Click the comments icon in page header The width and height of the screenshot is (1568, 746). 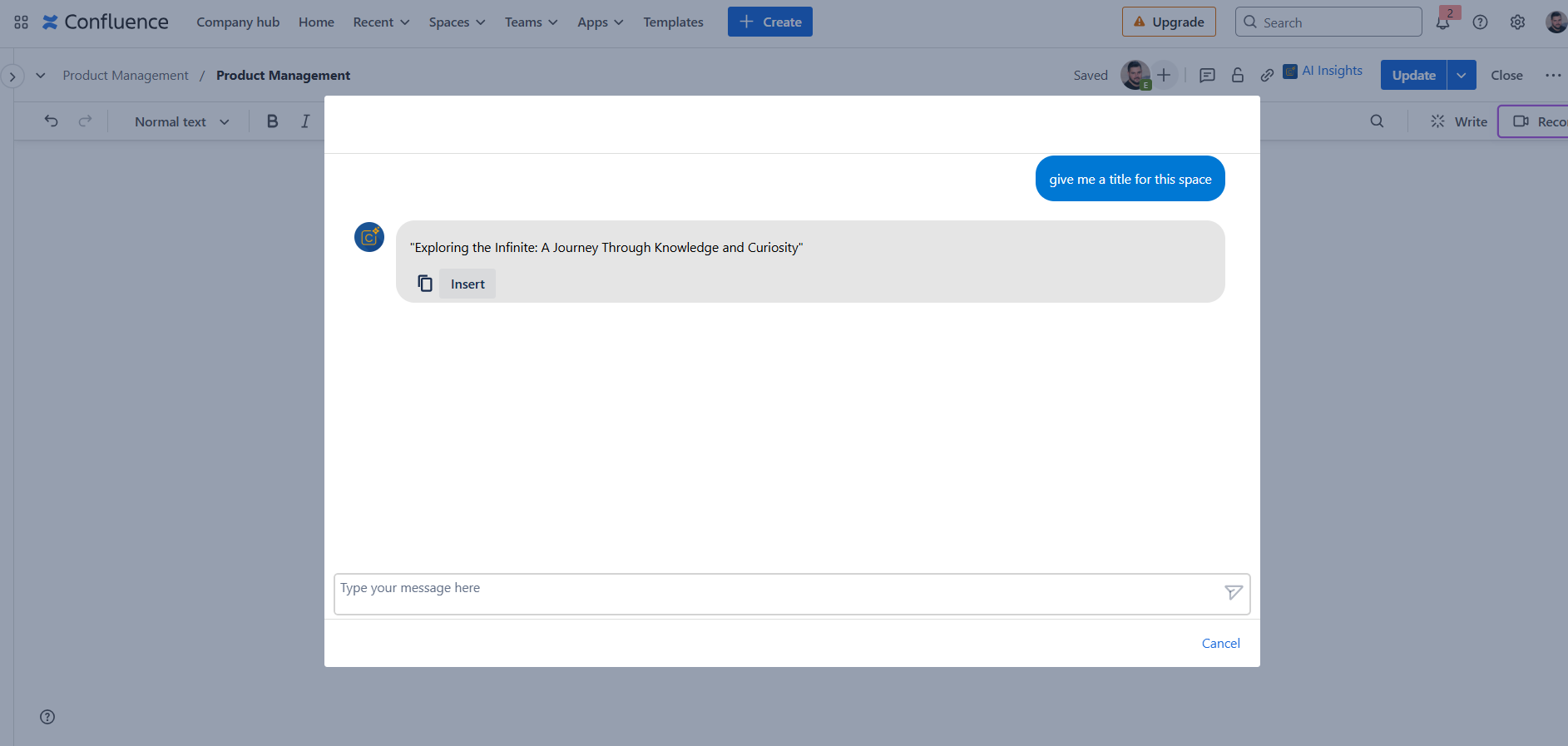tap(1207, 76)
